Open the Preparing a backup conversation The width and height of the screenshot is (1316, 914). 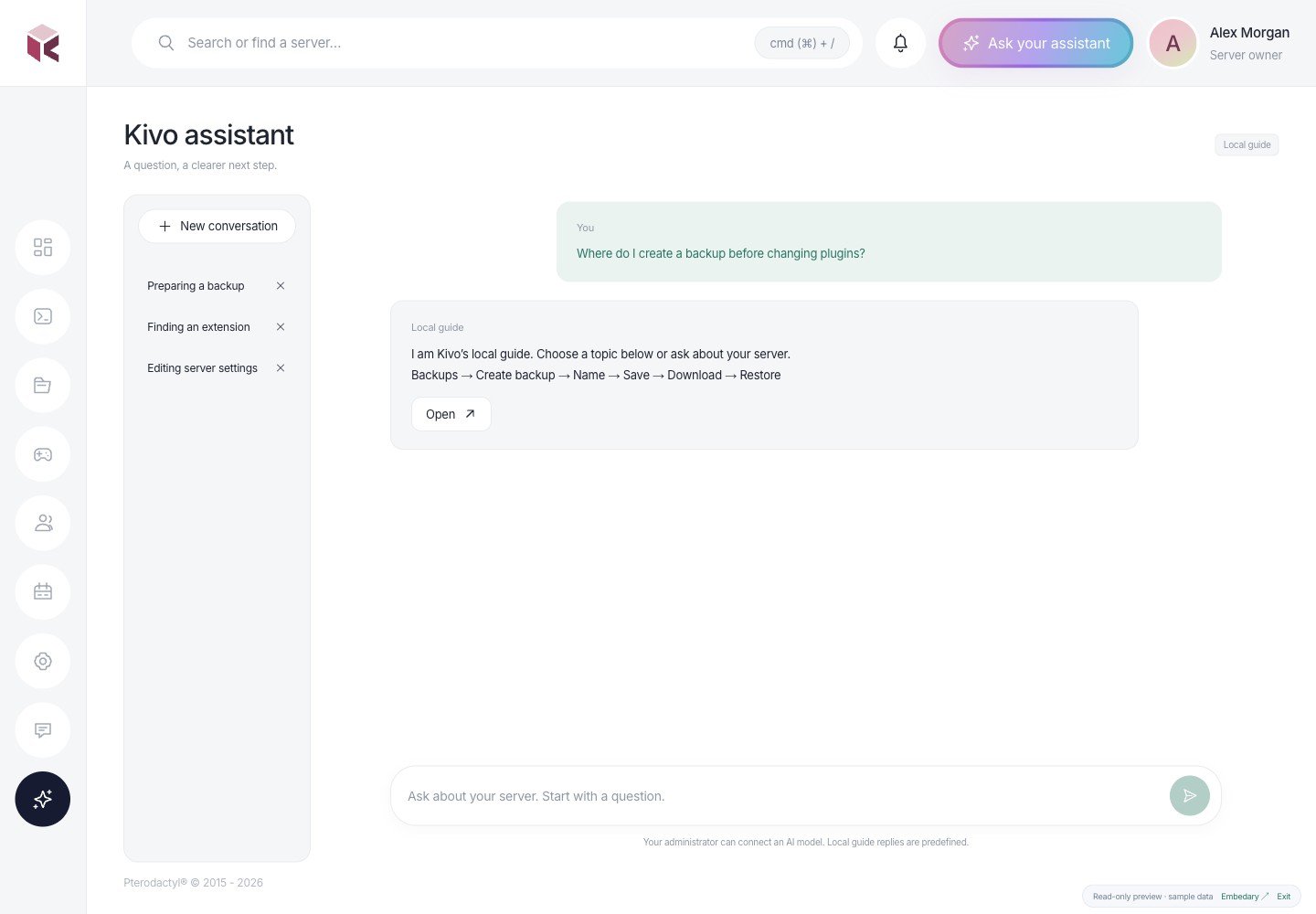point(196,286)
